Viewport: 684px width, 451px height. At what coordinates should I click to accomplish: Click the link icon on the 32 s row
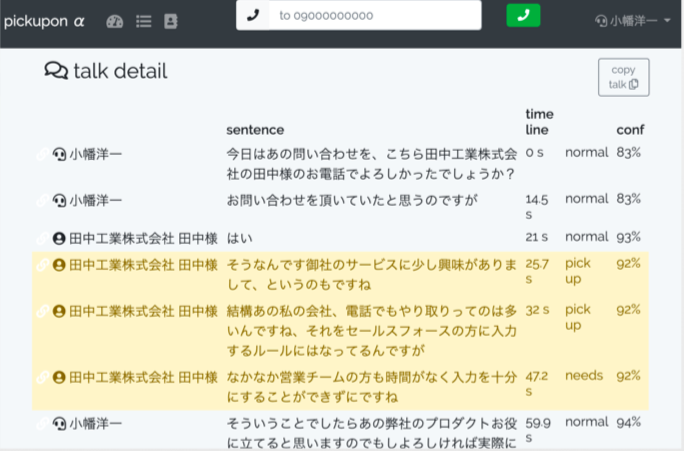tap(41, 310)
